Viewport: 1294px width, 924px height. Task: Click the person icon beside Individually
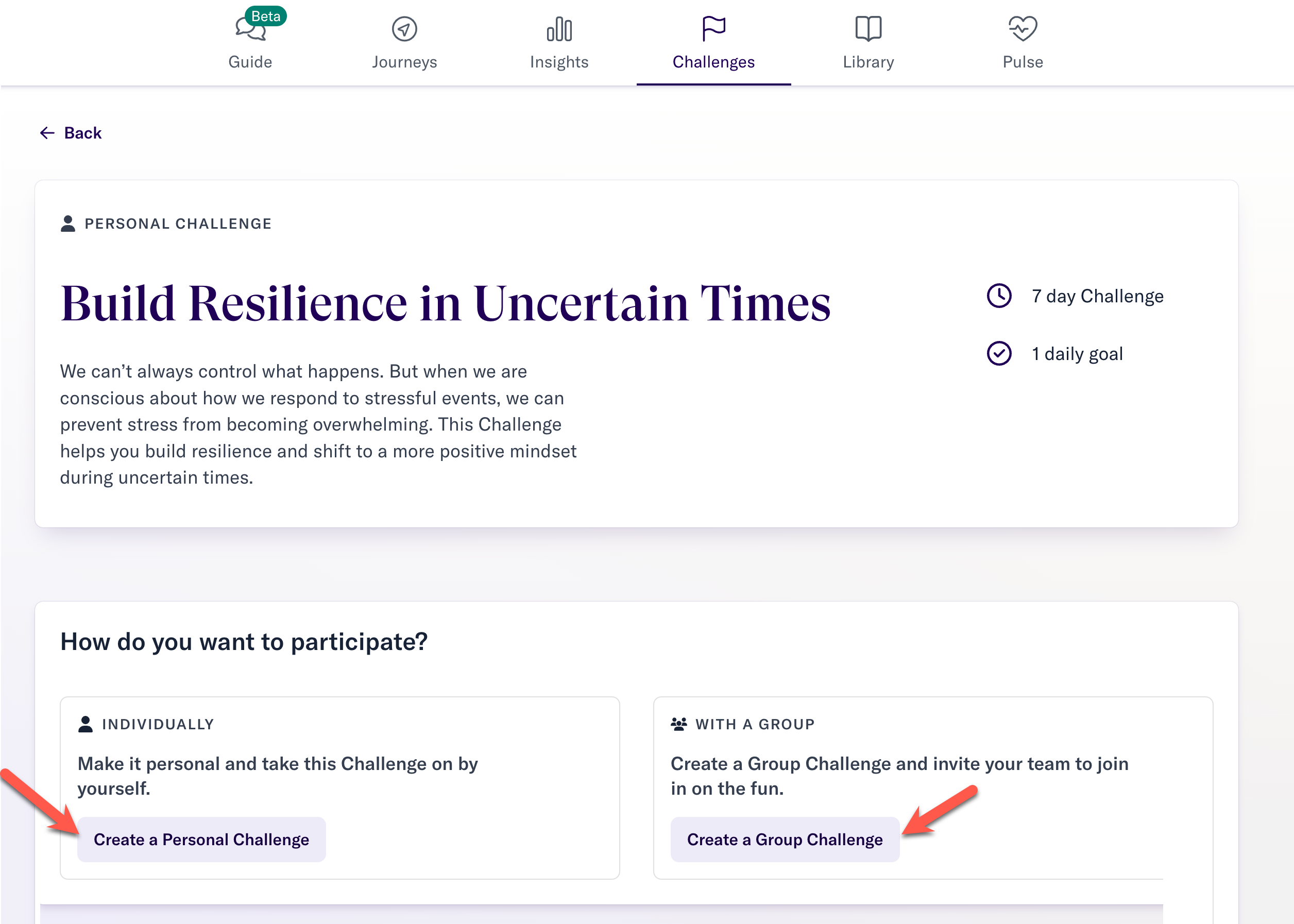pos(86,724)
